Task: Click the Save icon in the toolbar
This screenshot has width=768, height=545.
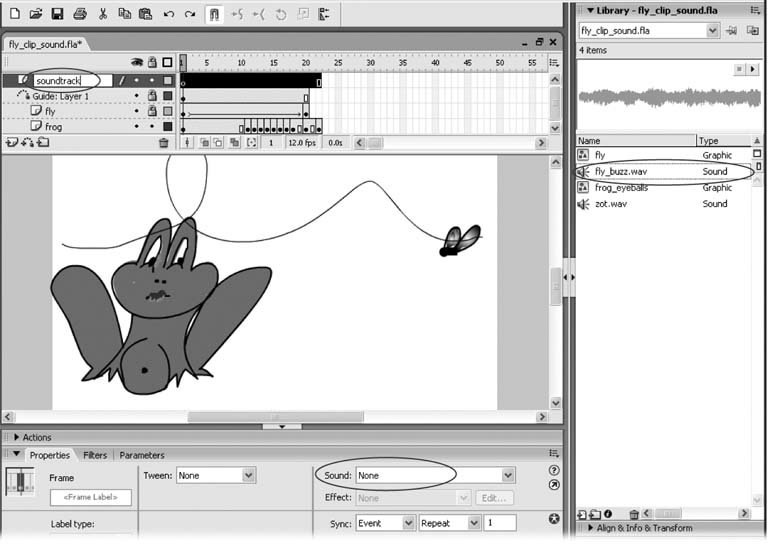Action: [x=57, y=14]
